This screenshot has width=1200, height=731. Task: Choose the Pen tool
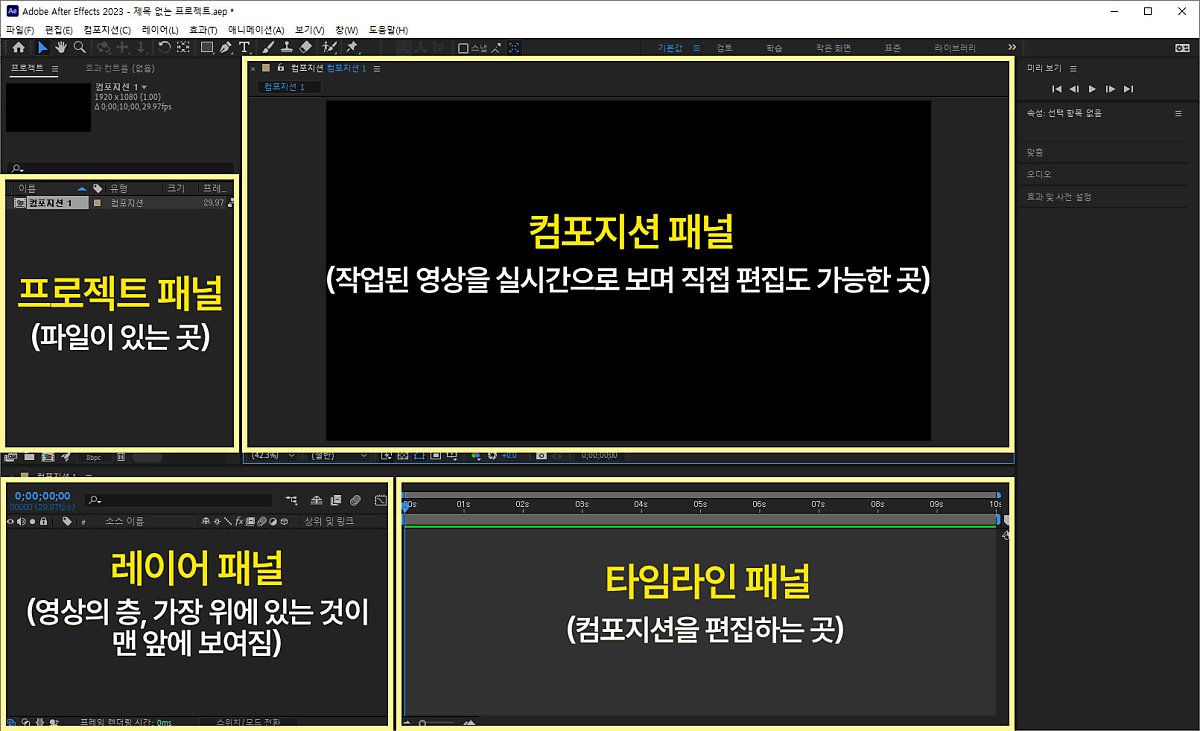coord(225,47)
